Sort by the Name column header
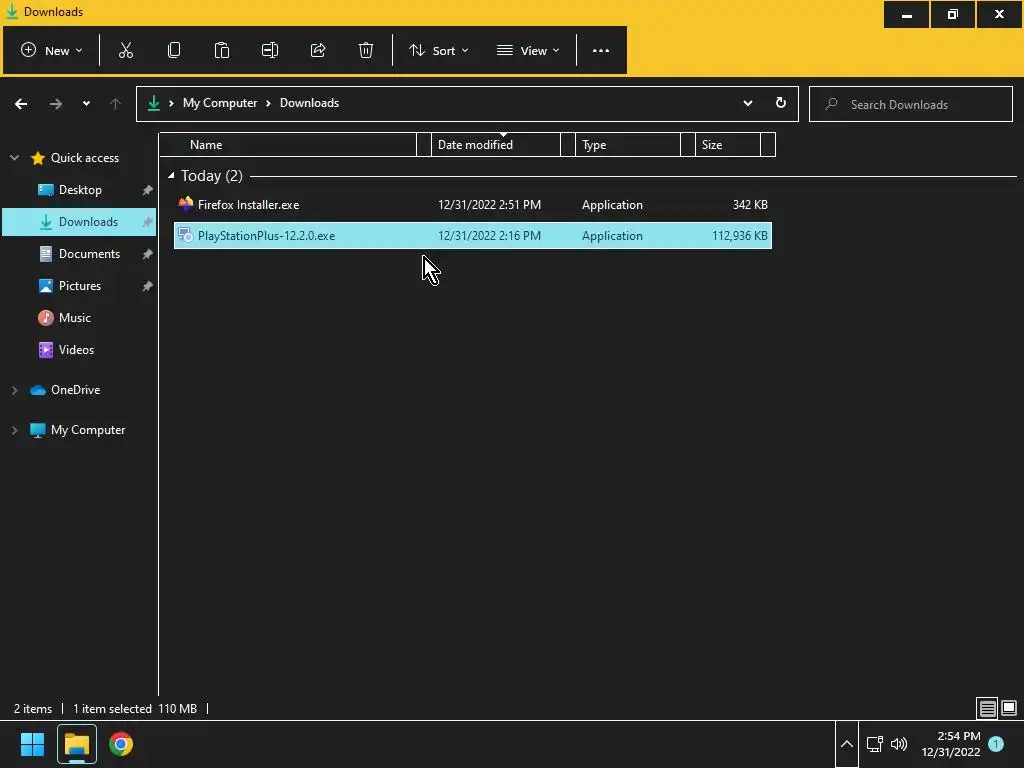The height and width of the screenshot is (768, 1024). pos(288,145)
